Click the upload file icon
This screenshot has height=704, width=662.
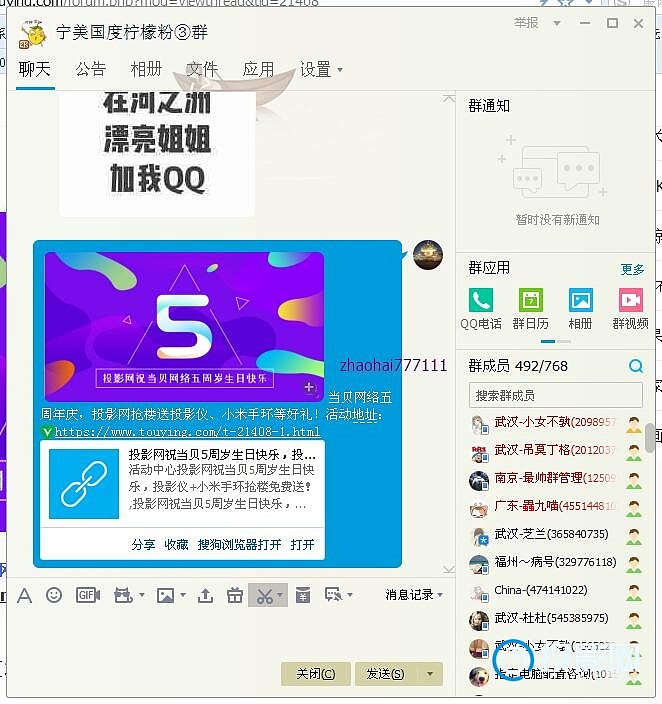point(205,596)
